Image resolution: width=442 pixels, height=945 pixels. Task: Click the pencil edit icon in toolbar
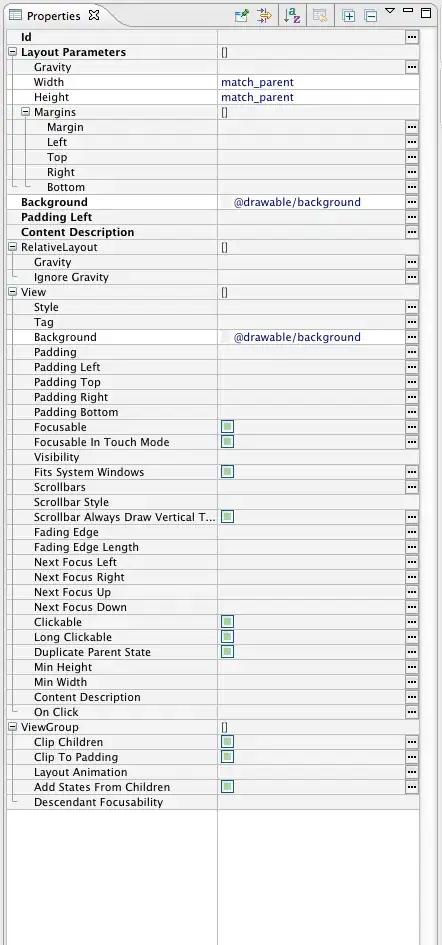point(242,16)
